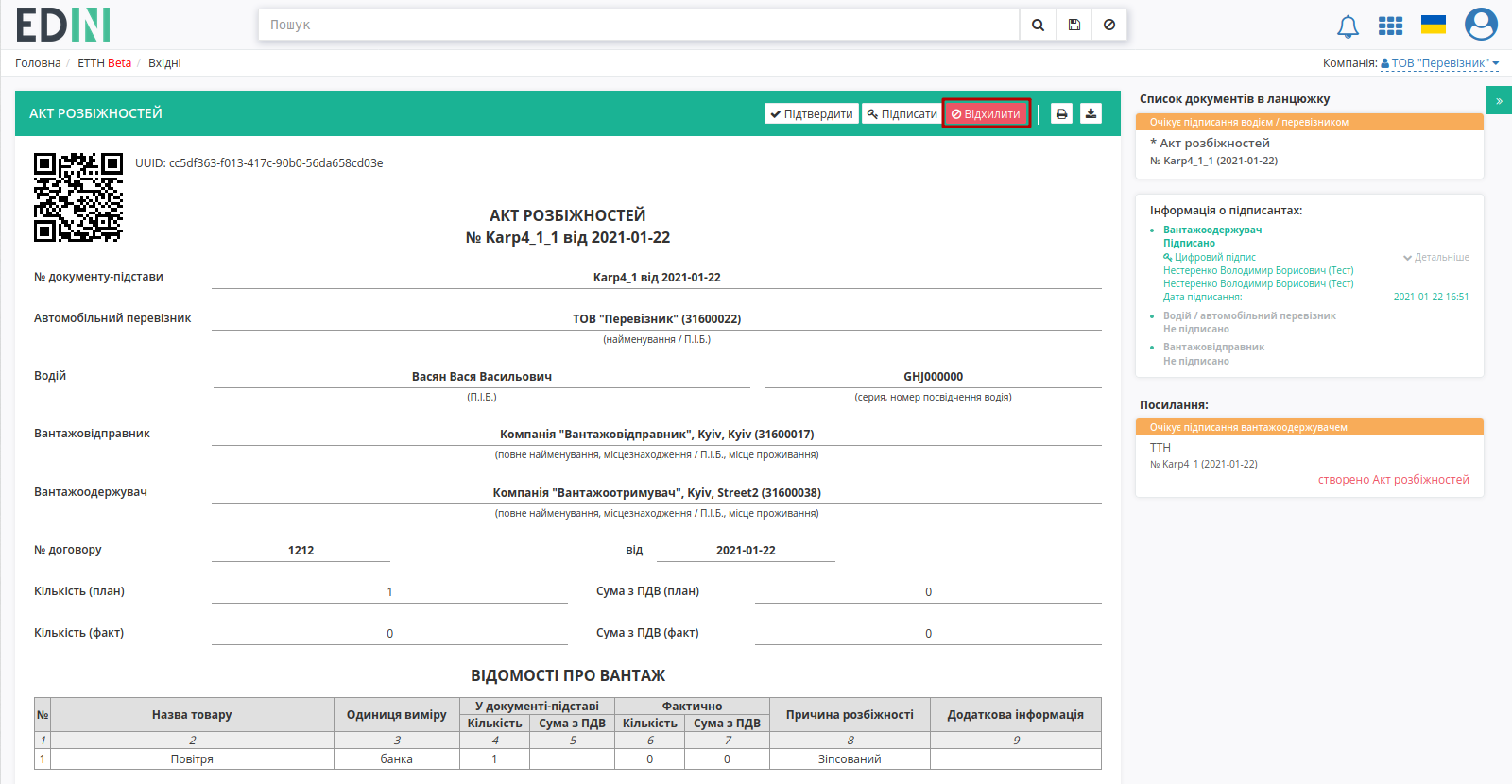Screen dimensions: 1512x784
Task: Open ЕТТН Beta breadcrumb link
Action: (104, 63)
